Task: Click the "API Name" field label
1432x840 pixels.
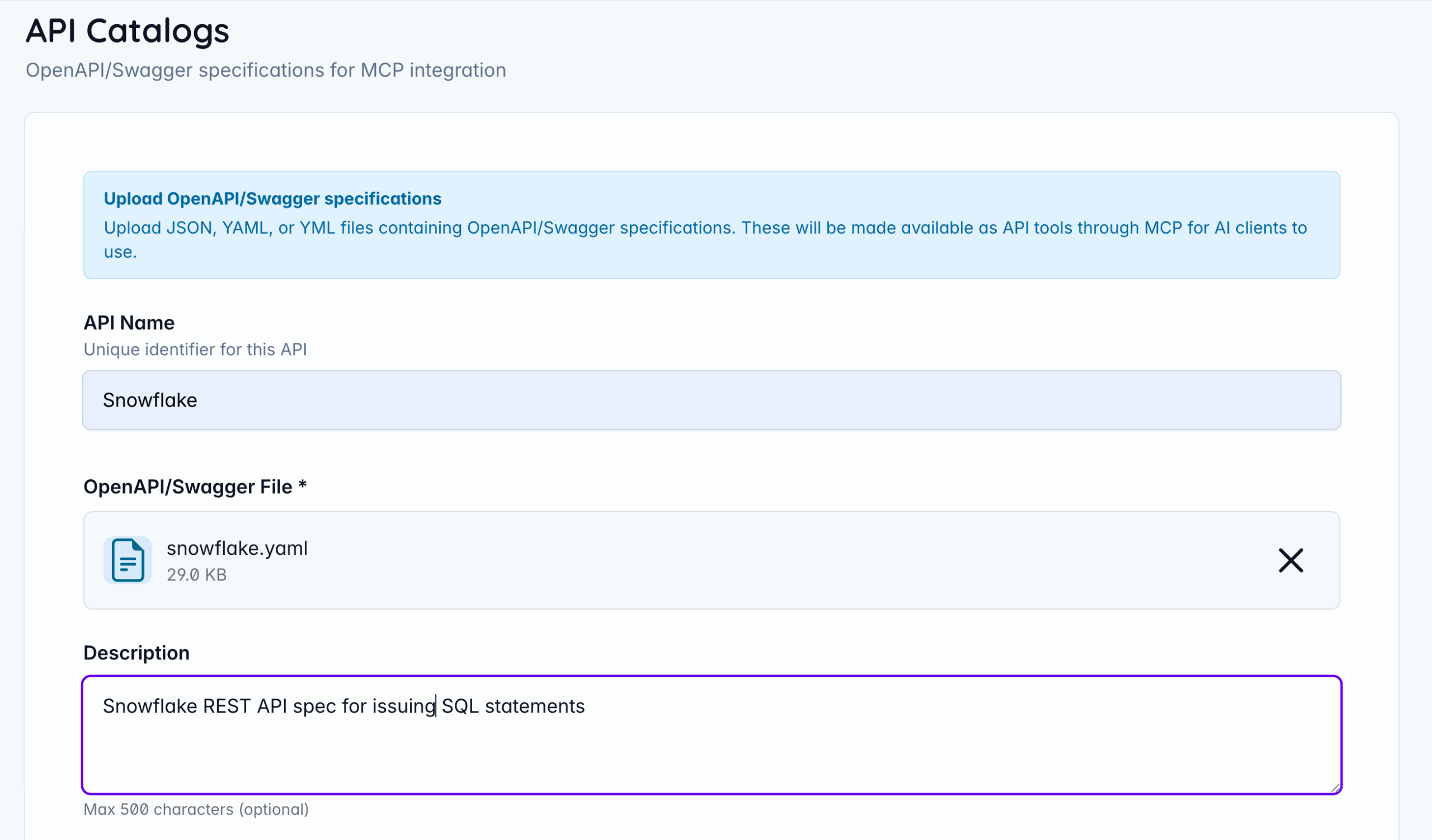Action: pyautogui.click(x=129, y=323)
